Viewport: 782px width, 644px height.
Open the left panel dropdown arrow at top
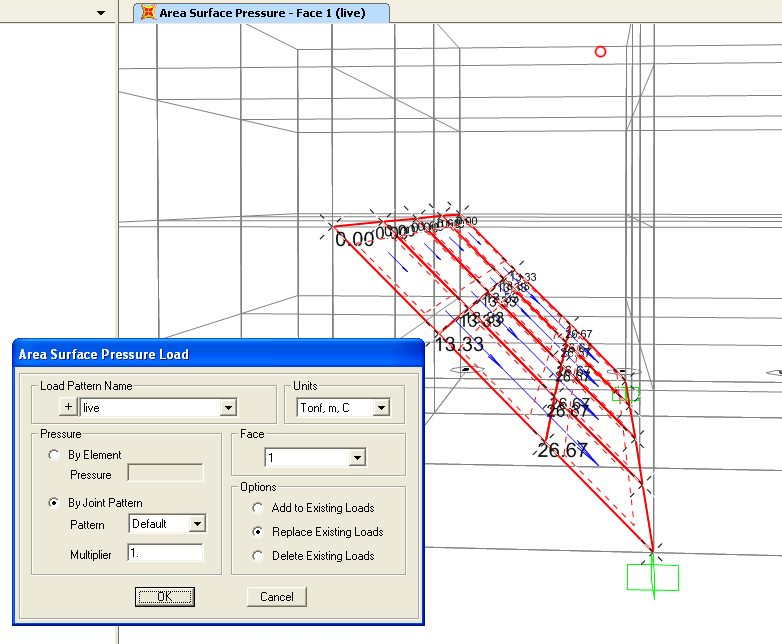pyautogui.click(x=101, y=13)
